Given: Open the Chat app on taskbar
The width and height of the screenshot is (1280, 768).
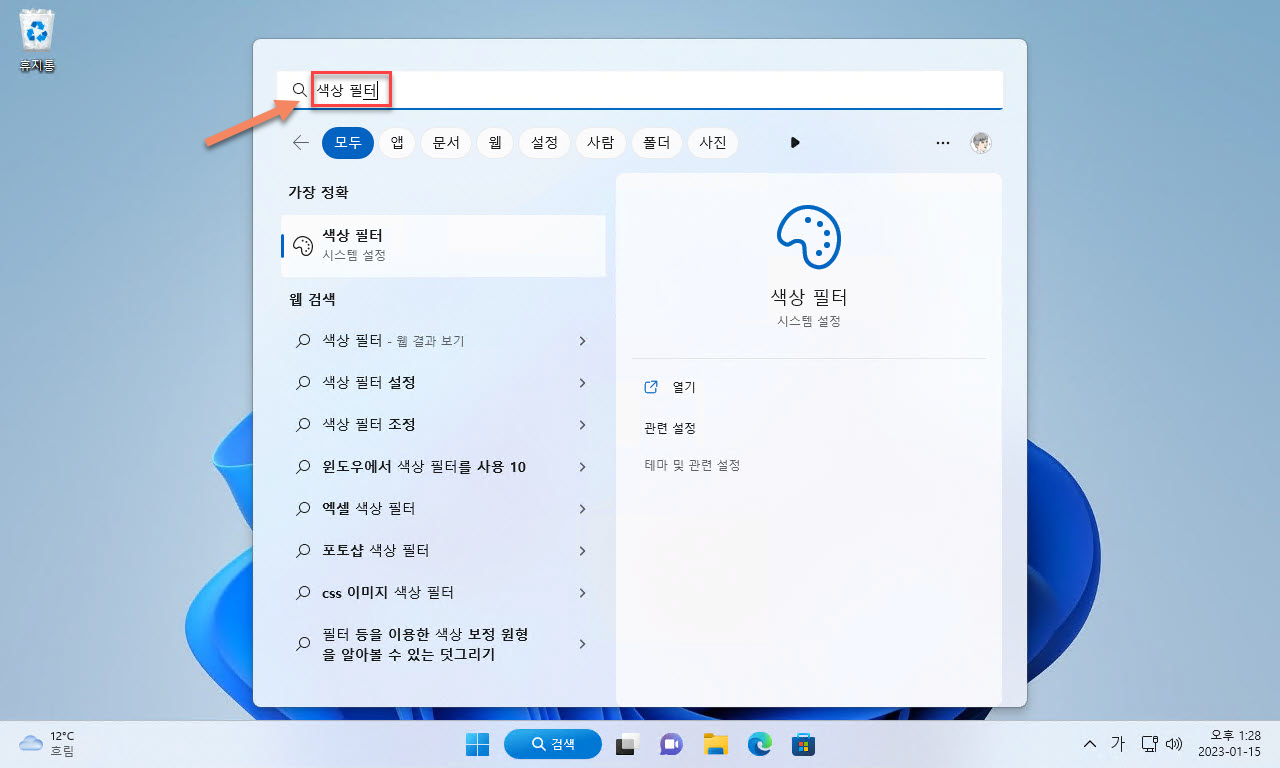Looking at the screenshot, I should (670, 744).
